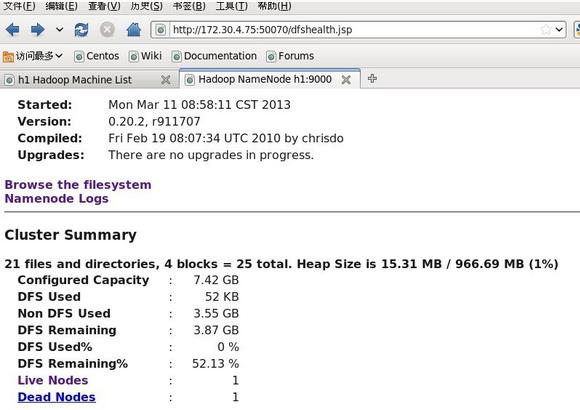This screenshot has width=580, height=410.
Task: Switch to h1 Hadoop Machine List tab
Action: point(75,80)
